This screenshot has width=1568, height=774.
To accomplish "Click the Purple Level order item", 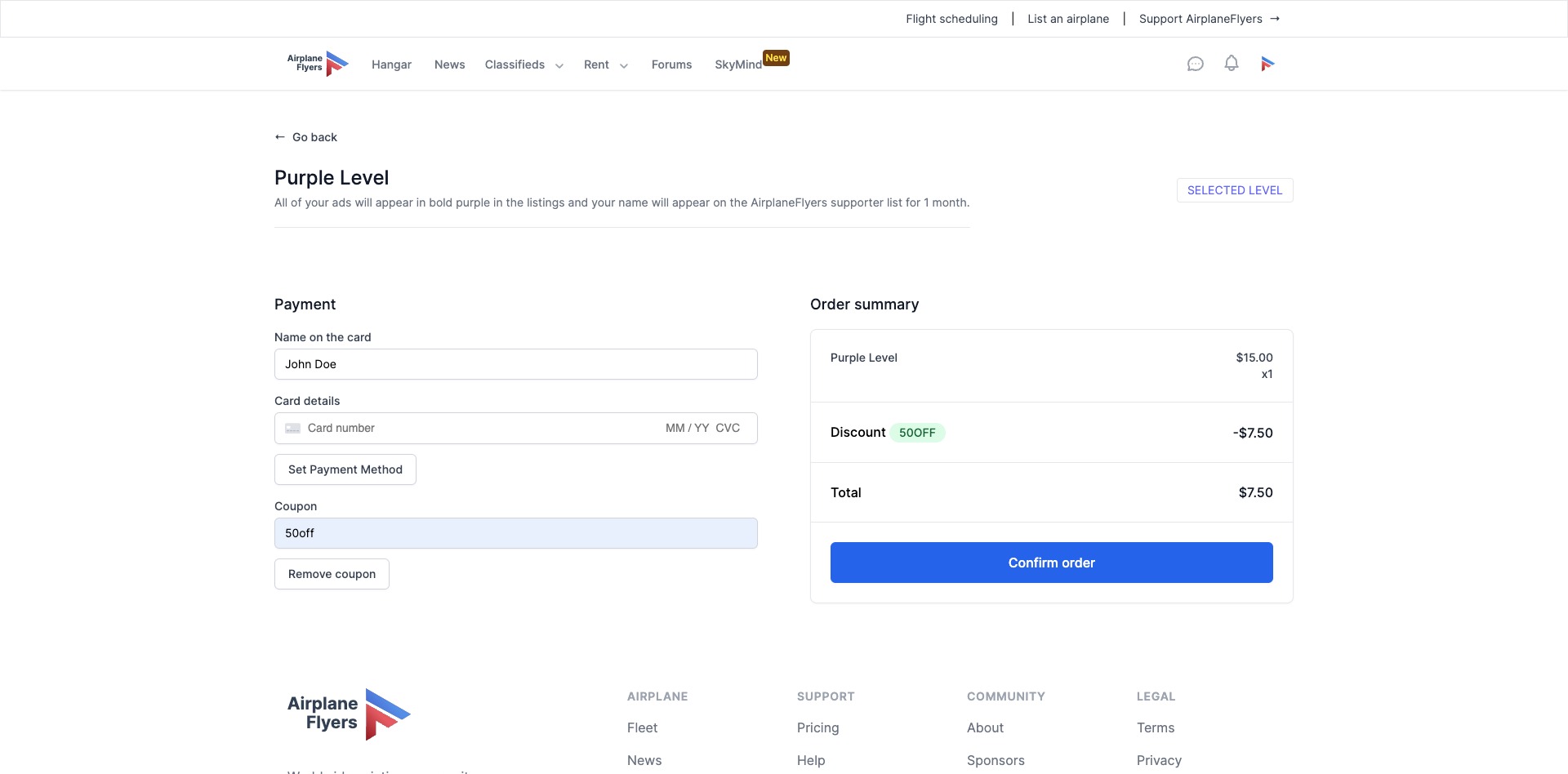I will (864, 358).
